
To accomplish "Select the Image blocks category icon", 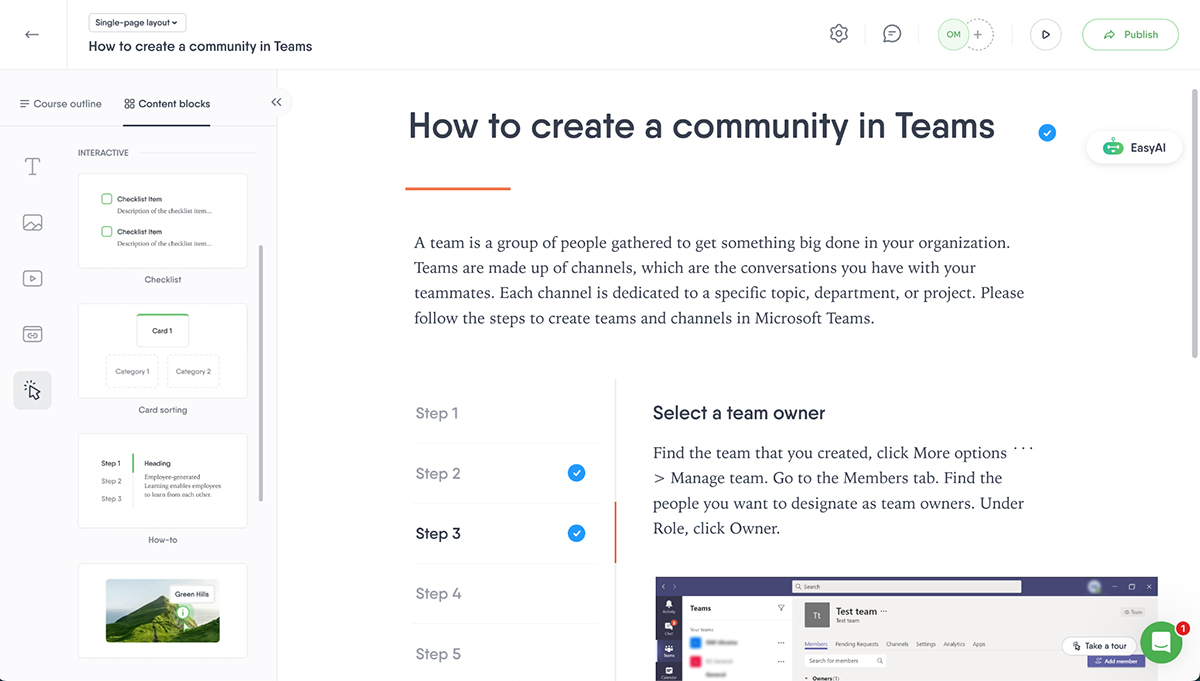I will (x=32, y=223).
